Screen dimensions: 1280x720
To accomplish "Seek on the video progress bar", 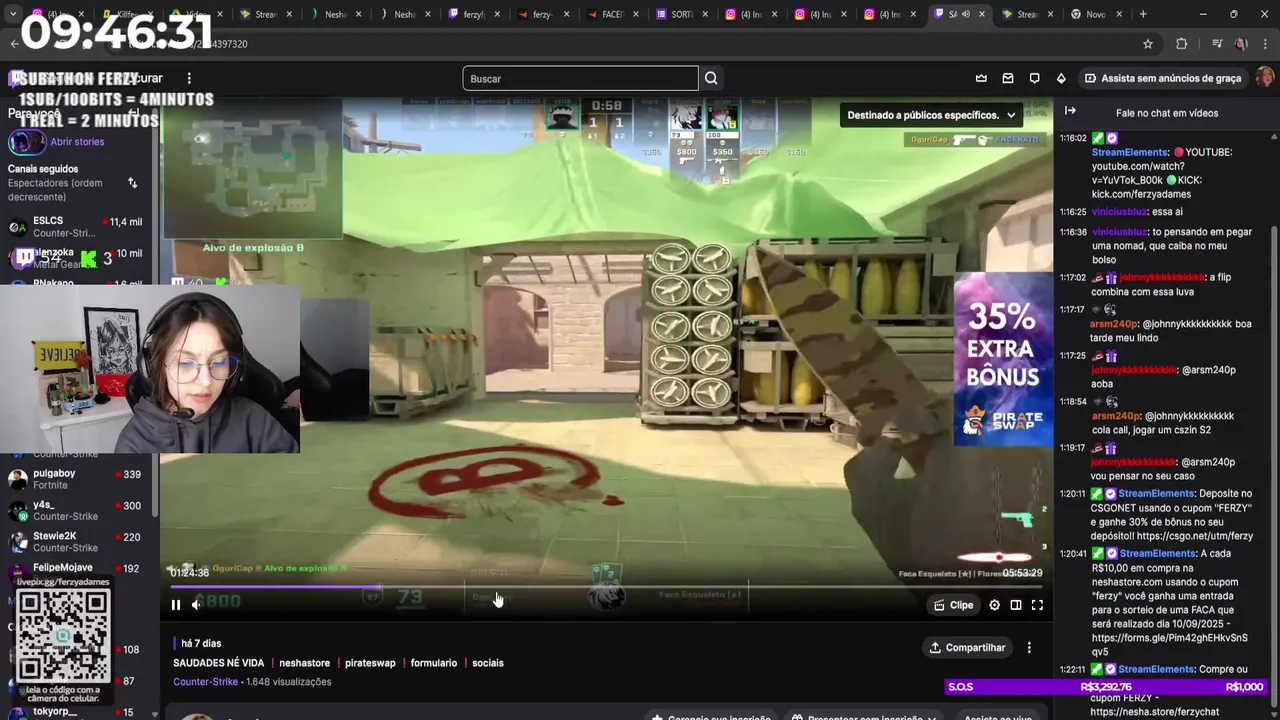I will click(x=606, y=587).
